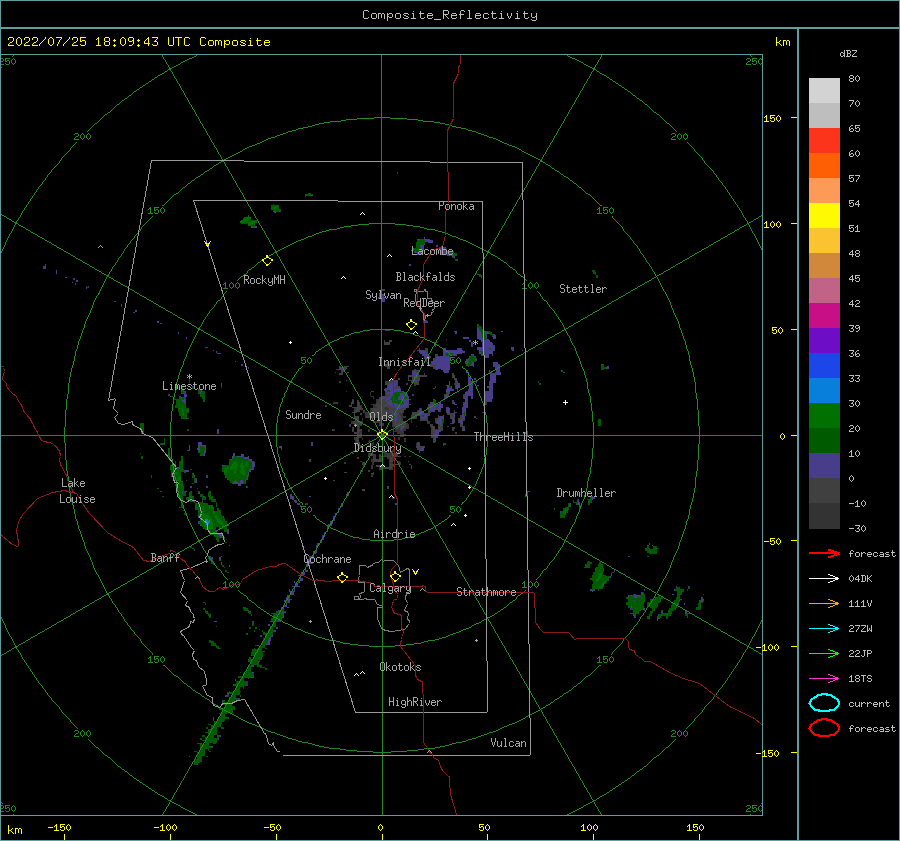Click the yellow diamond marker below RedDeer
Viewport: 900px width, 841px height.
tap(412, 325)
